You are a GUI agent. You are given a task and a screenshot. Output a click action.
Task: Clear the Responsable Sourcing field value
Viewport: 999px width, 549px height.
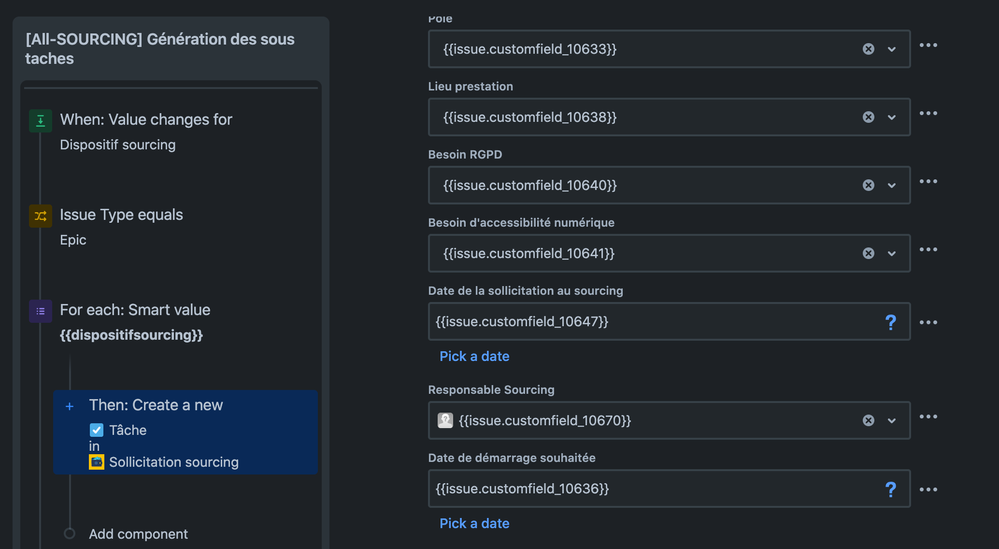(868, 421)
